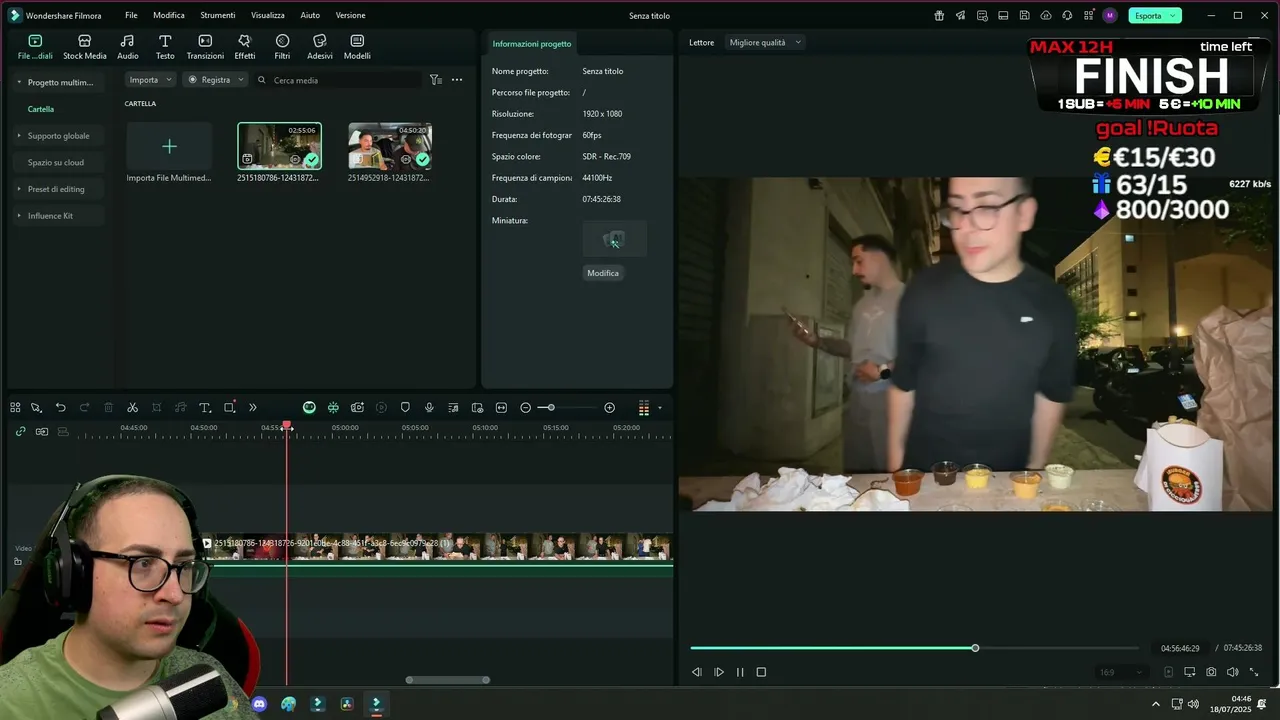
Task: Open the Adesivi (stickers) tab
Action: [320, 47]
